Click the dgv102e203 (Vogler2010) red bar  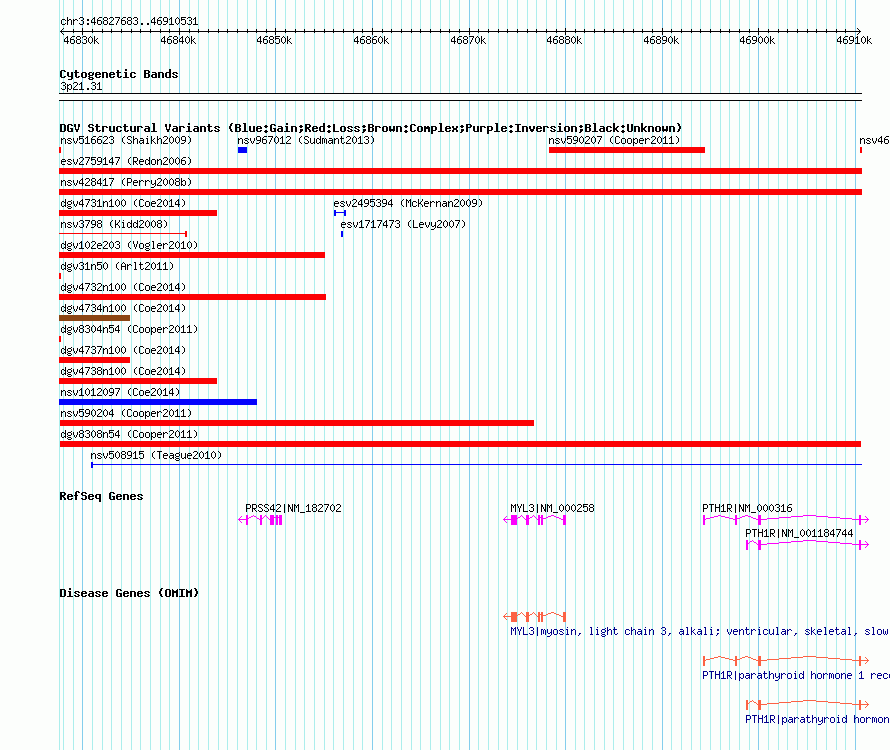point(192,255)
